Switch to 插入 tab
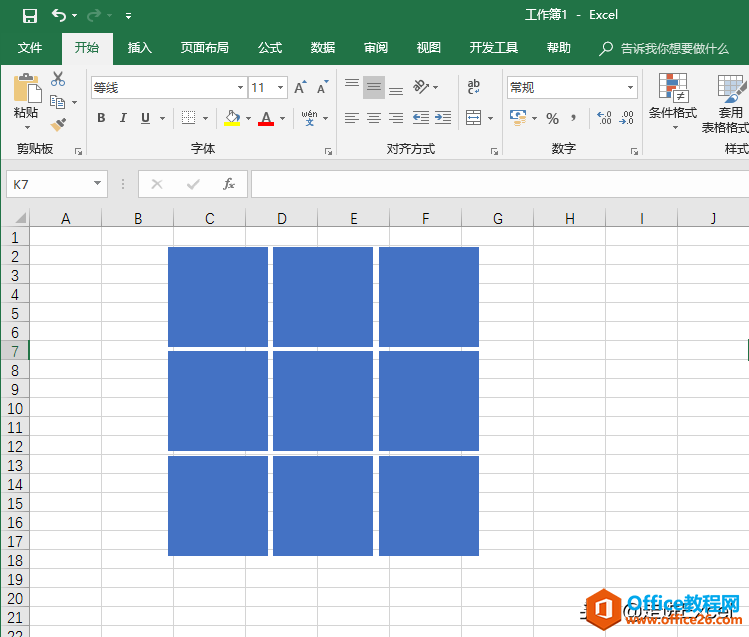The width and height of the screenshot is (749, 637). pyautogui.click(x=139, y=48)
